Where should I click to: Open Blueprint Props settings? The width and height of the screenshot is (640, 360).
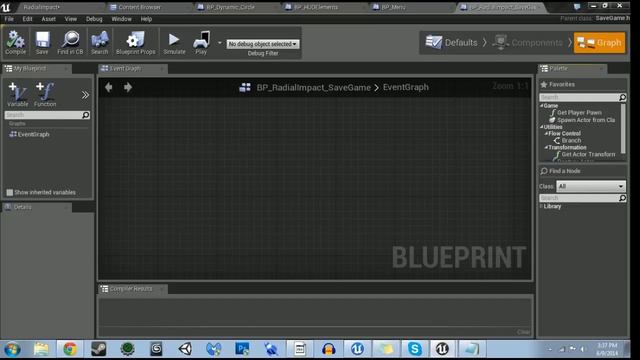[136, 42]
